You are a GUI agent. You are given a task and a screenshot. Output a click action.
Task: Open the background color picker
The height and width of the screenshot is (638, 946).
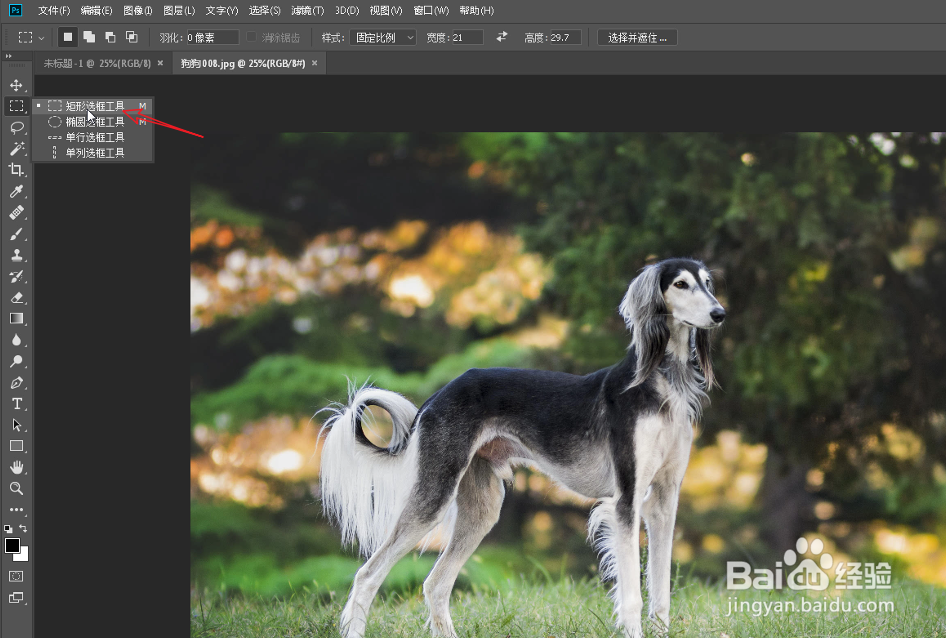tap(24, 555)
